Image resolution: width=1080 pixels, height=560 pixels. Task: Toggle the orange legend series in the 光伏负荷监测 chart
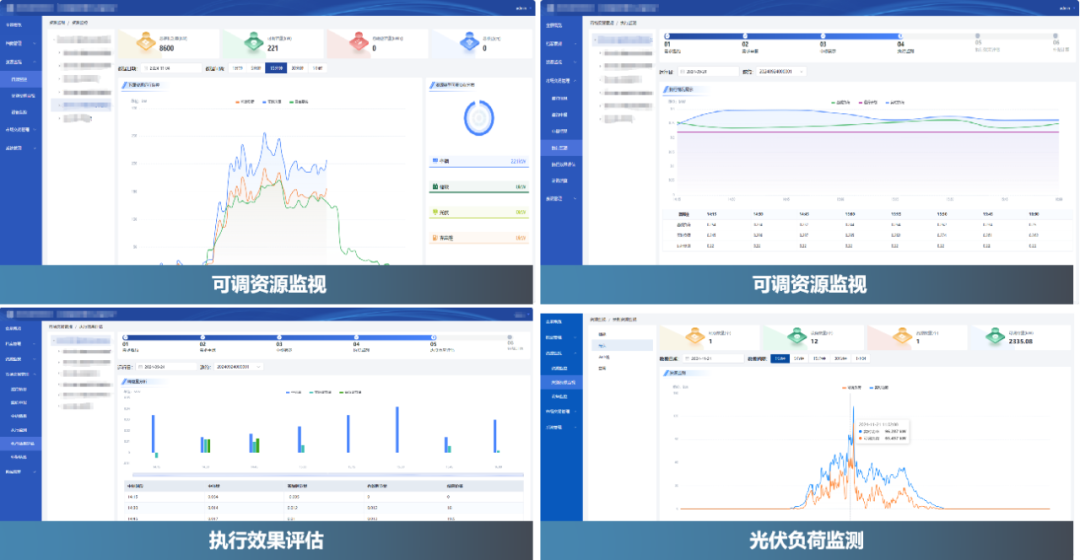tap(853, 388)
